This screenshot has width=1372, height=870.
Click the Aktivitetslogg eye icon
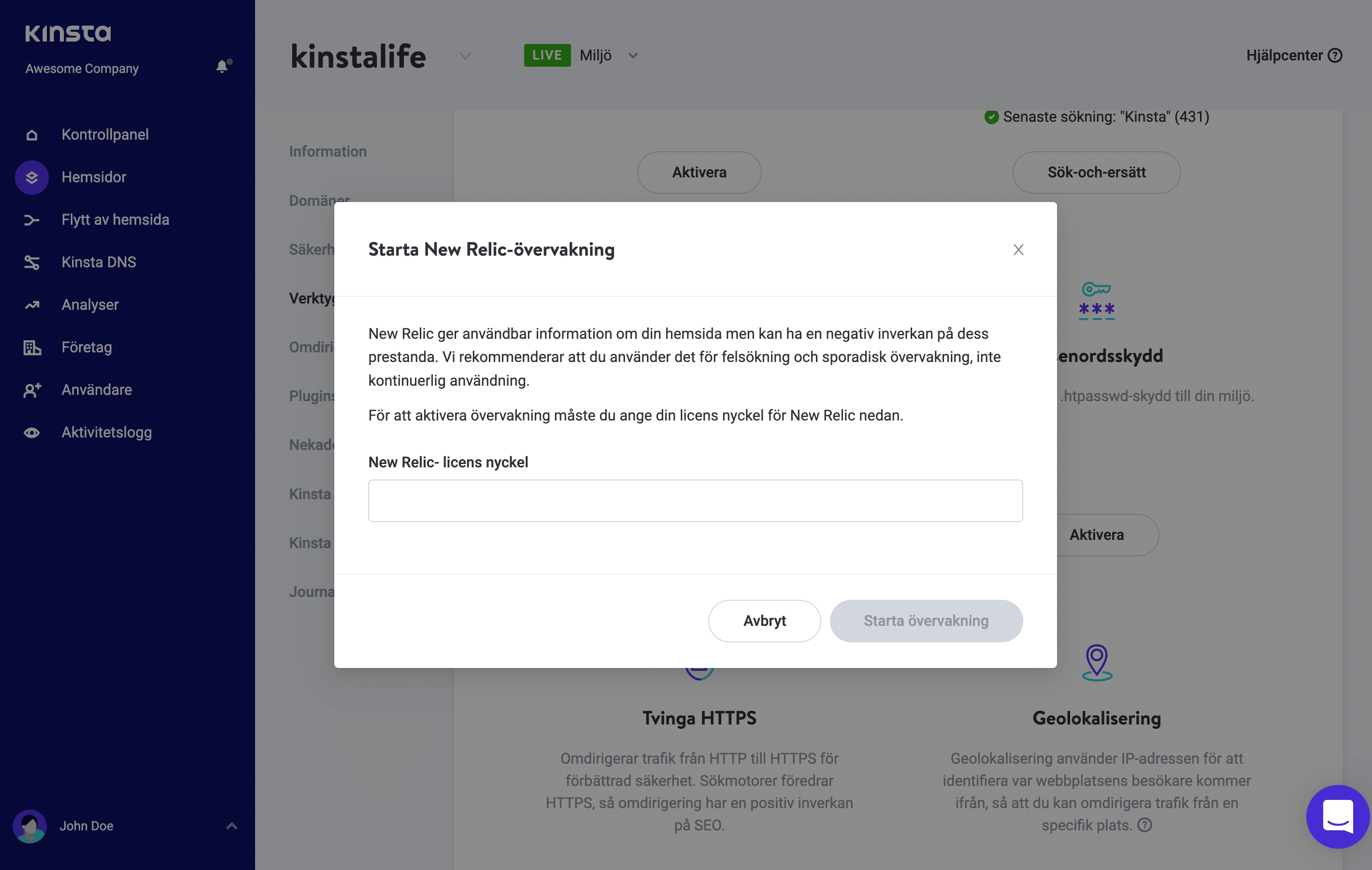point(32,433)
